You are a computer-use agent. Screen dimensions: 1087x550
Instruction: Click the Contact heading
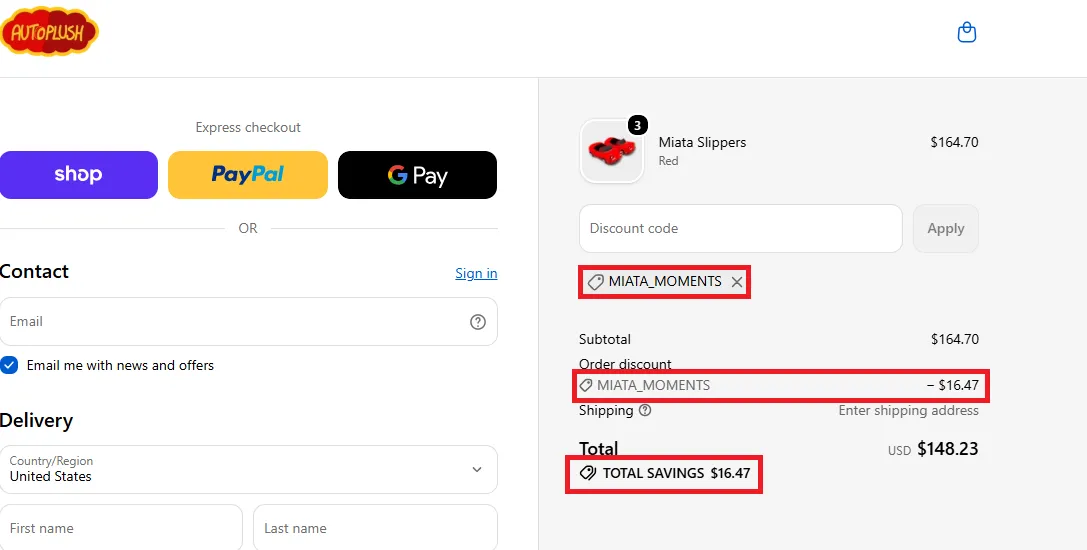(34, 271)
